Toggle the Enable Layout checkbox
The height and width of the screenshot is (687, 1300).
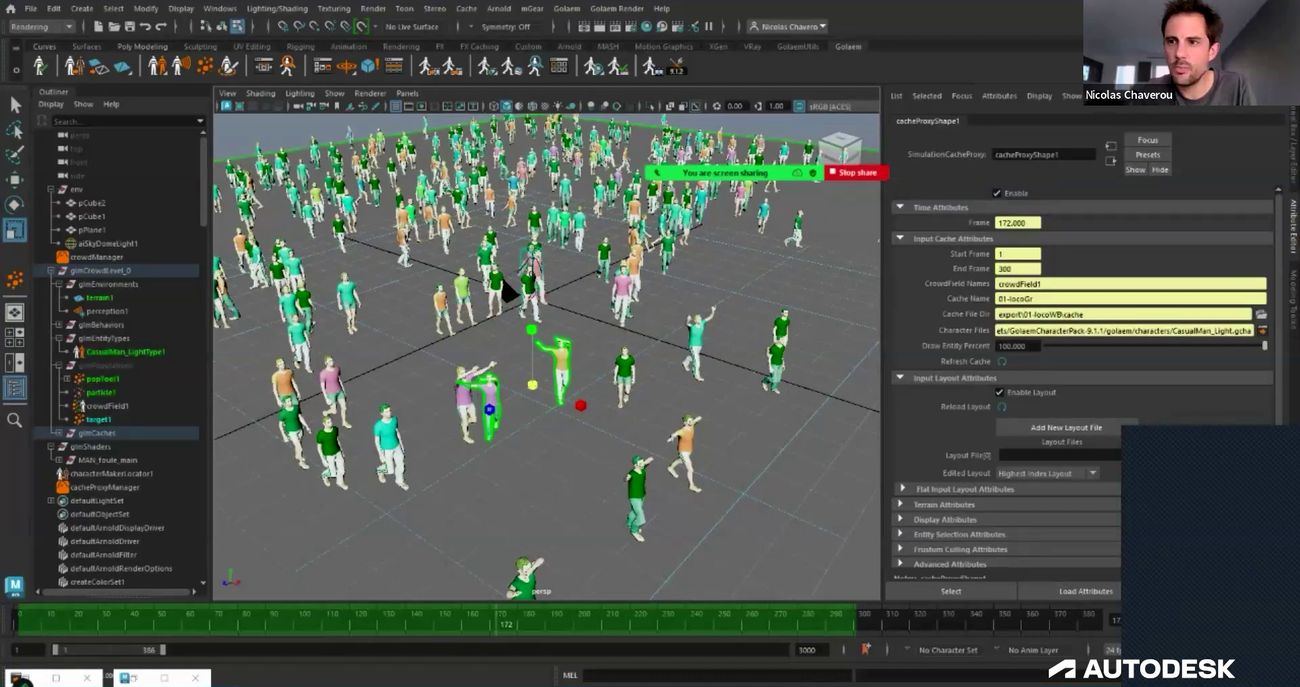999,392
